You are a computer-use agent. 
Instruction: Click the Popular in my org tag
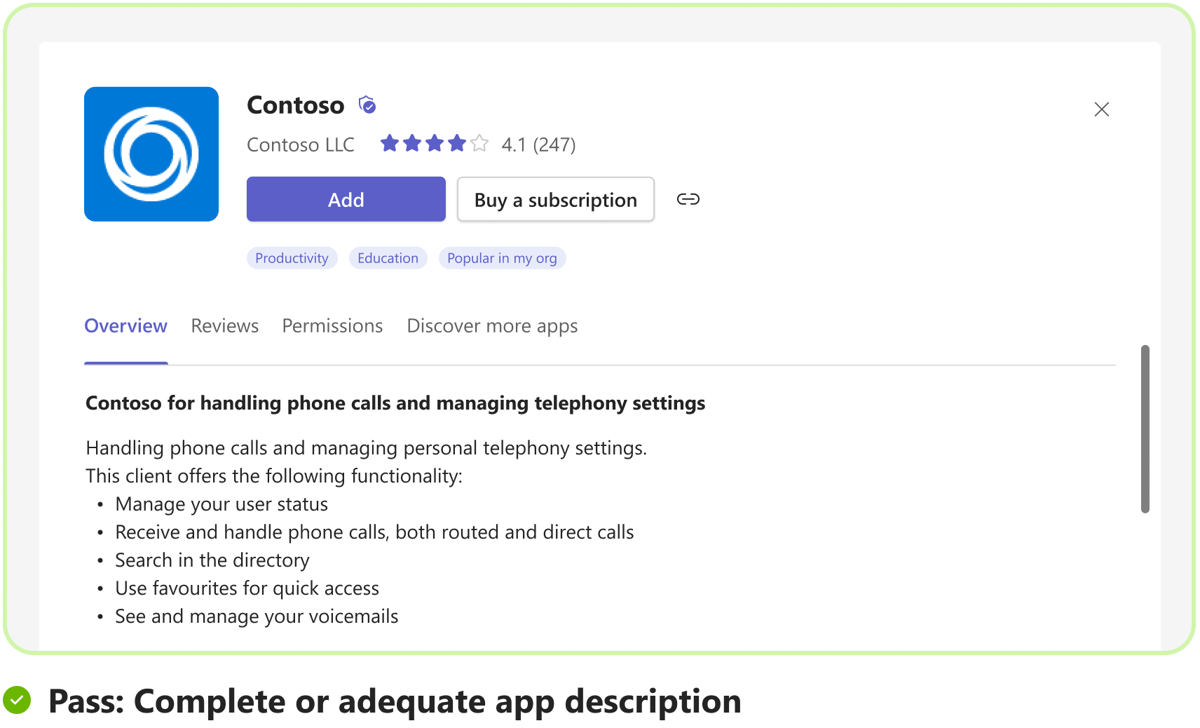[x=502, y=258]
